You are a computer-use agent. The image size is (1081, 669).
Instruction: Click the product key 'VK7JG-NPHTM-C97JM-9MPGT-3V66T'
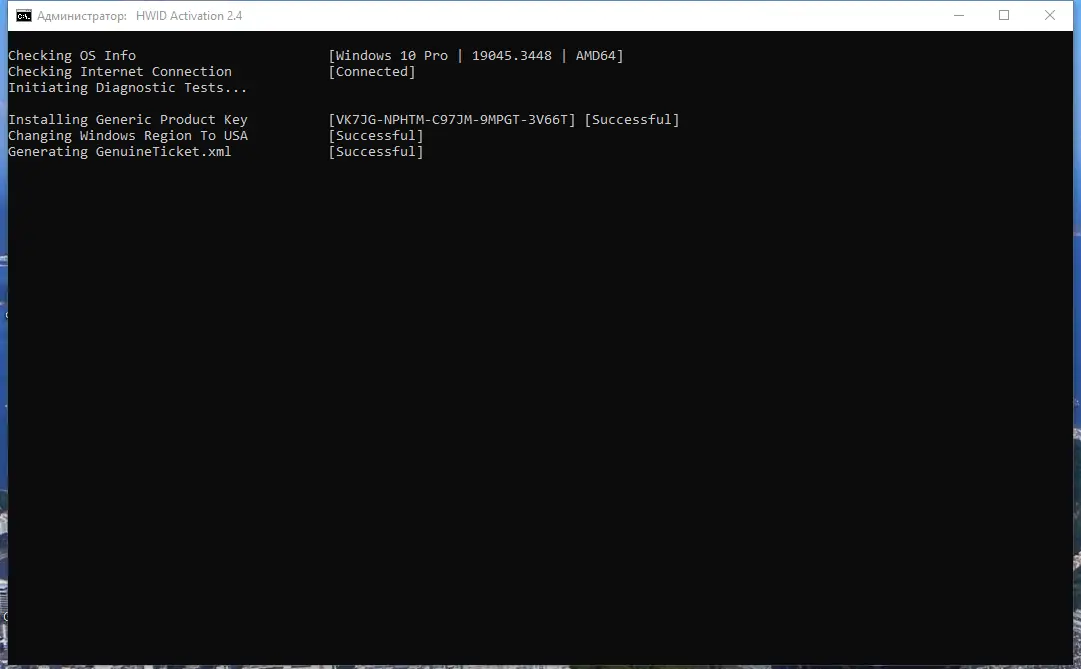[x=452, y=119]
